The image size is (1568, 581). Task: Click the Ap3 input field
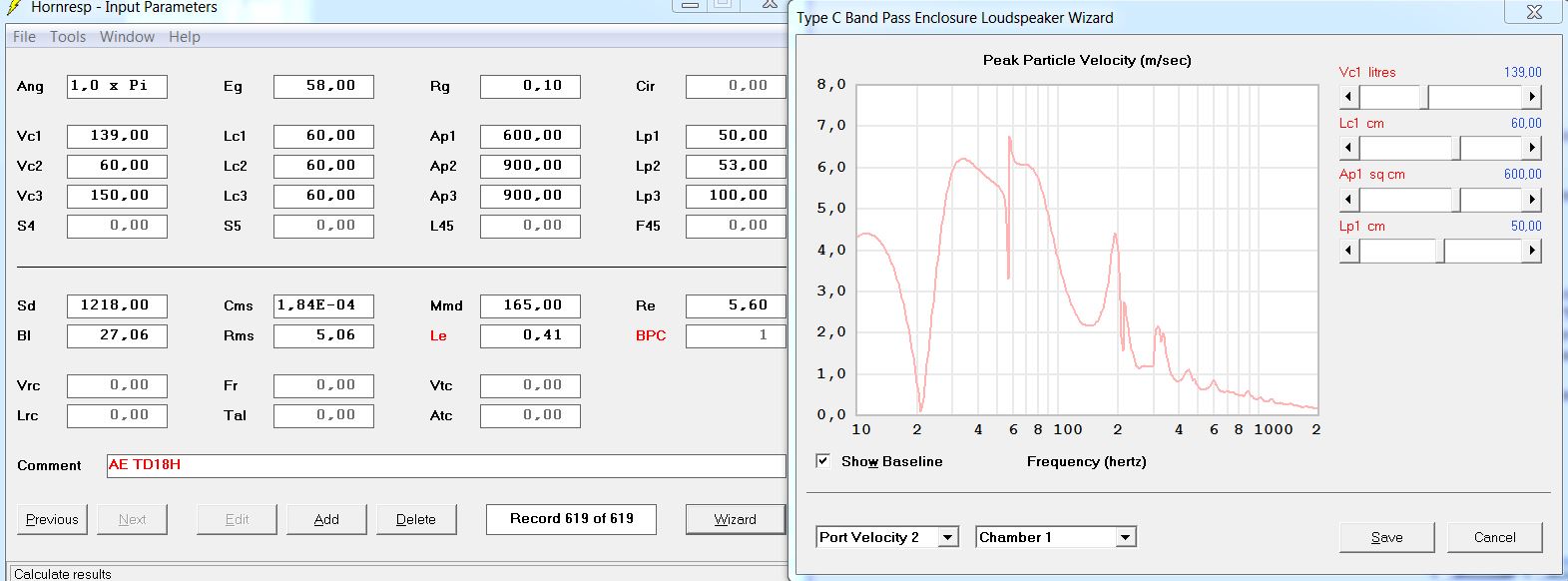530,197
